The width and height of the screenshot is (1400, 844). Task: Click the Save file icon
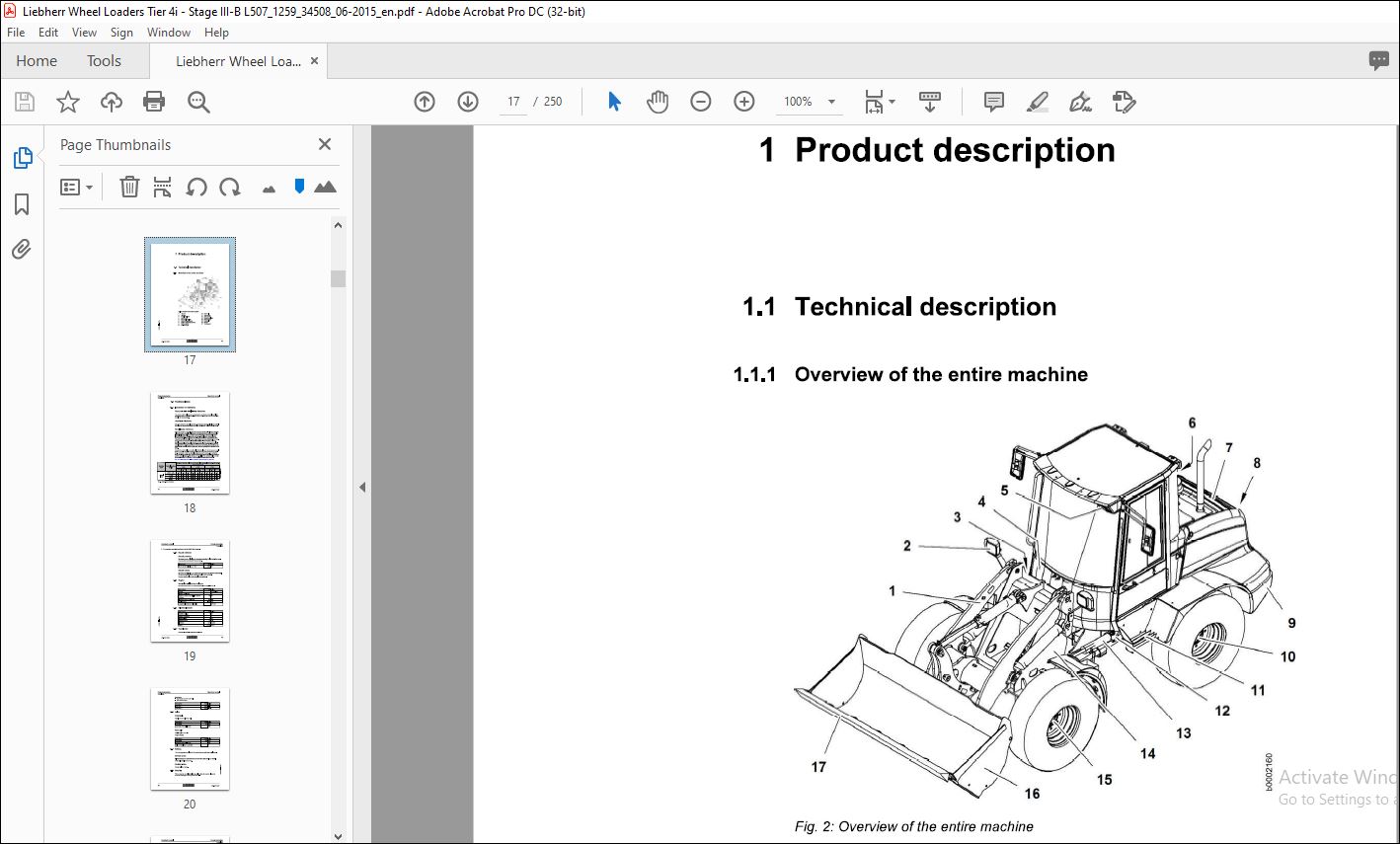(x=25, y=102)
